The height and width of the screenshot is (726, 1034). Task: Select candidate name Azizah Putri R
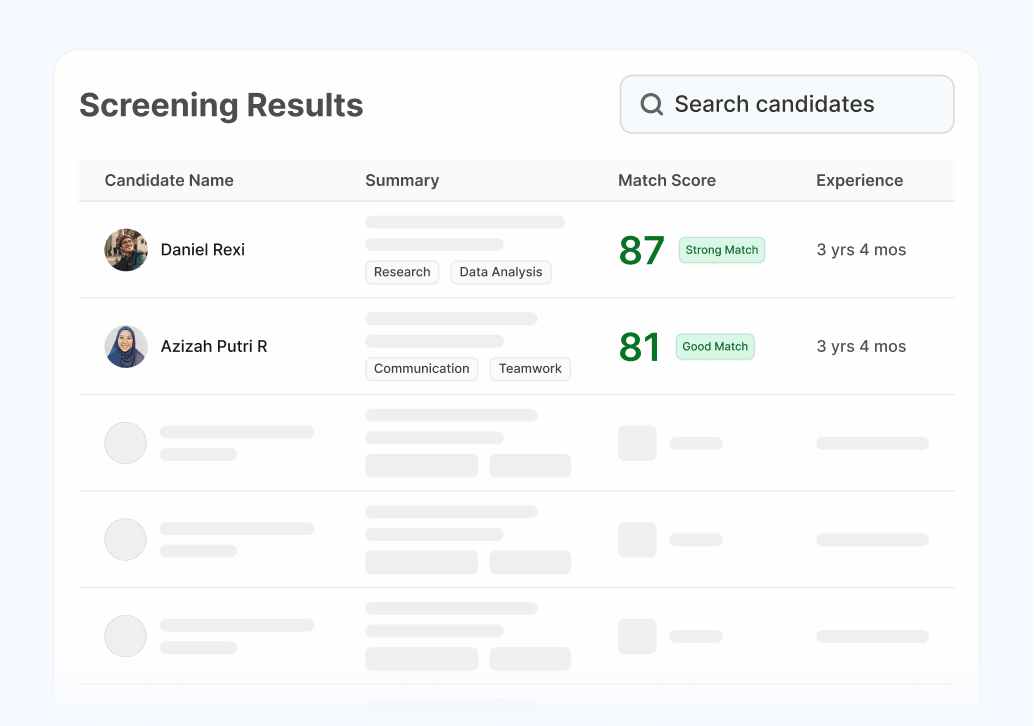(214, 346)
